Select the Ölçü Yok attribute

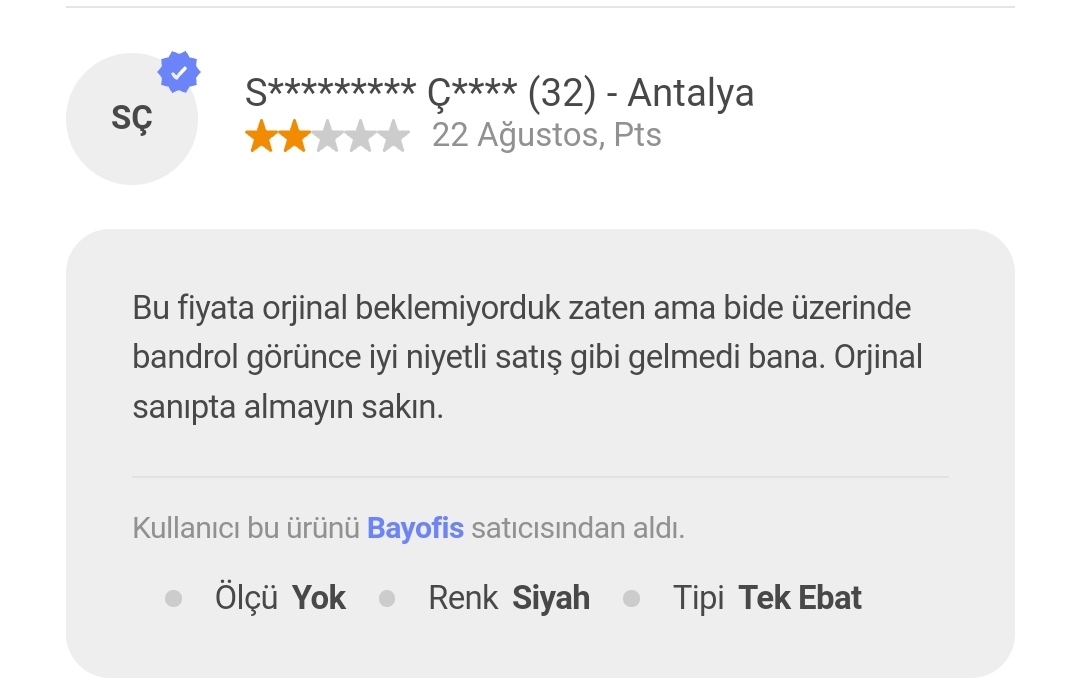point(280,598)
